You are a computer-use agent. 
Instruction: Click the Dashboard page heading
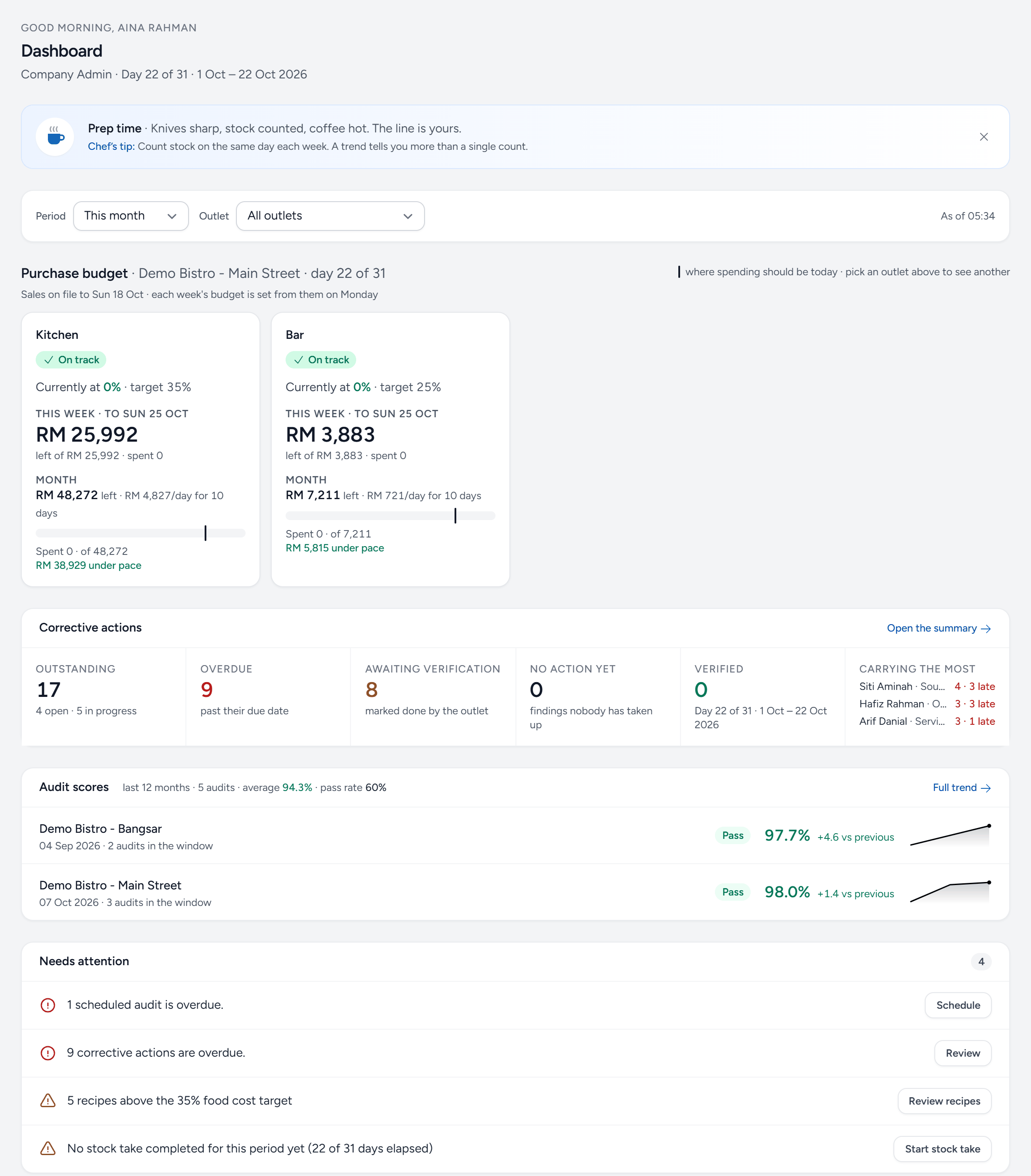tap(61, 51)
